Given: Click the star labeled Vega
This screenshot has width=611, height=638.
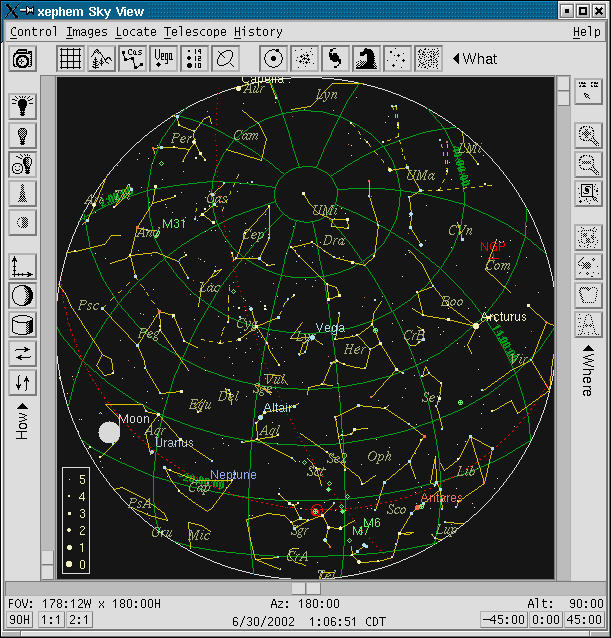Looking at the screenshot, I should 312,337.
